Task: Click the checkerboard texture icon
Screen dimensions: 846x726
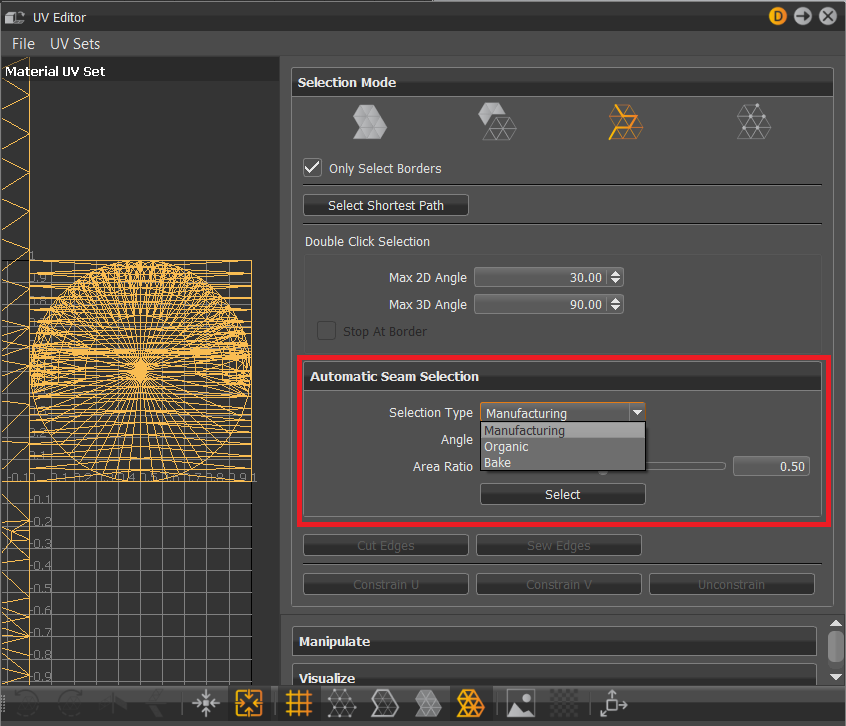Action: (x=563, y=704)
